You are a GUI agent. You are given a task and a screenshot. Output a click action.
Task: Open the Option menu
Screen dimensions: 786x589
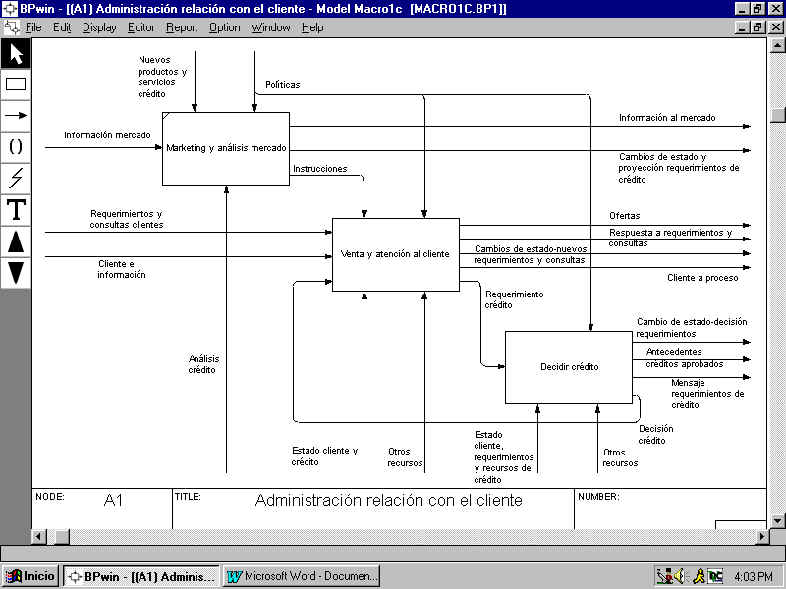[225, 28]
